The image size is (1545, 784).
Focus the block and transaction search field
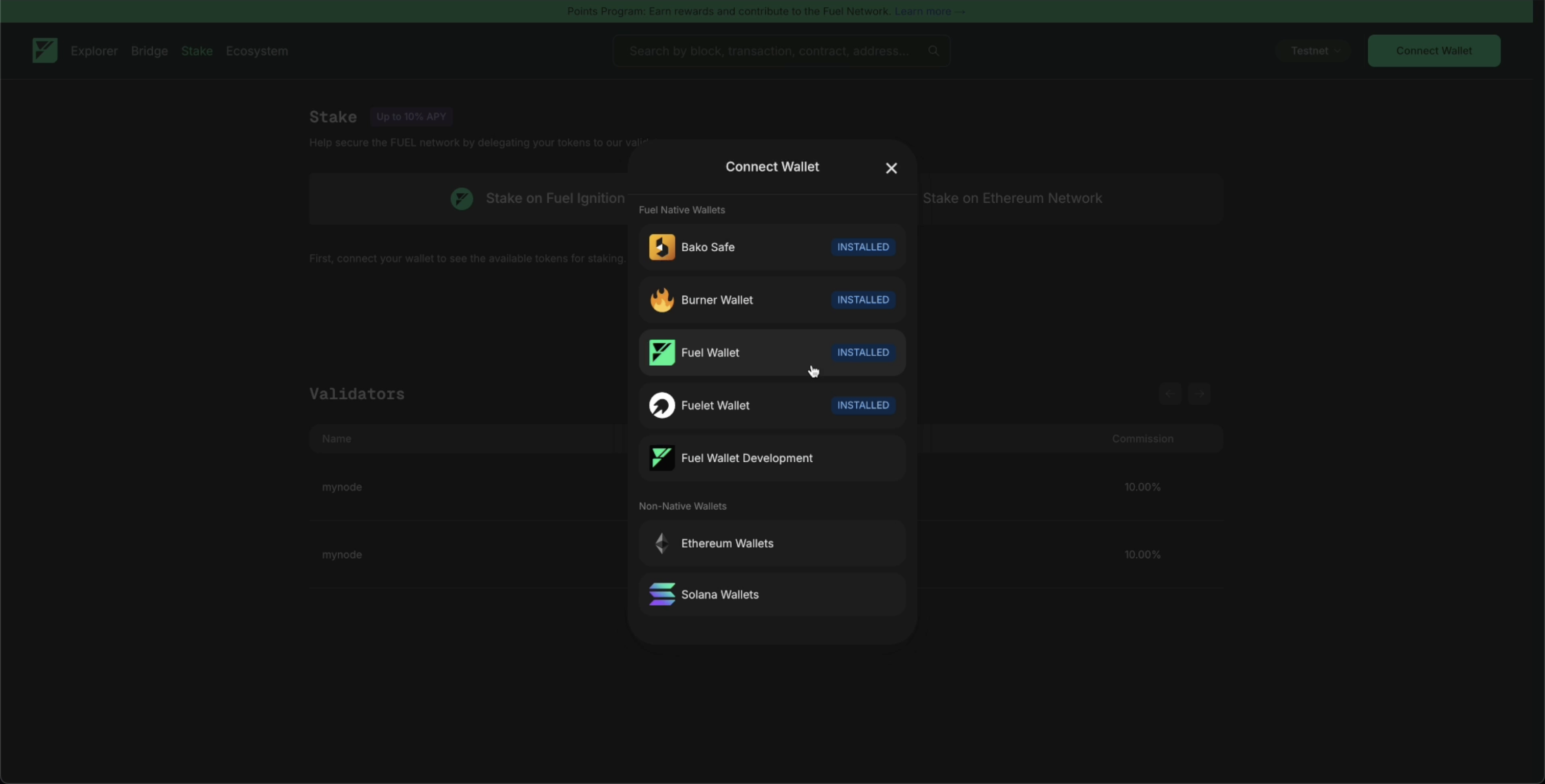(768, 51)
